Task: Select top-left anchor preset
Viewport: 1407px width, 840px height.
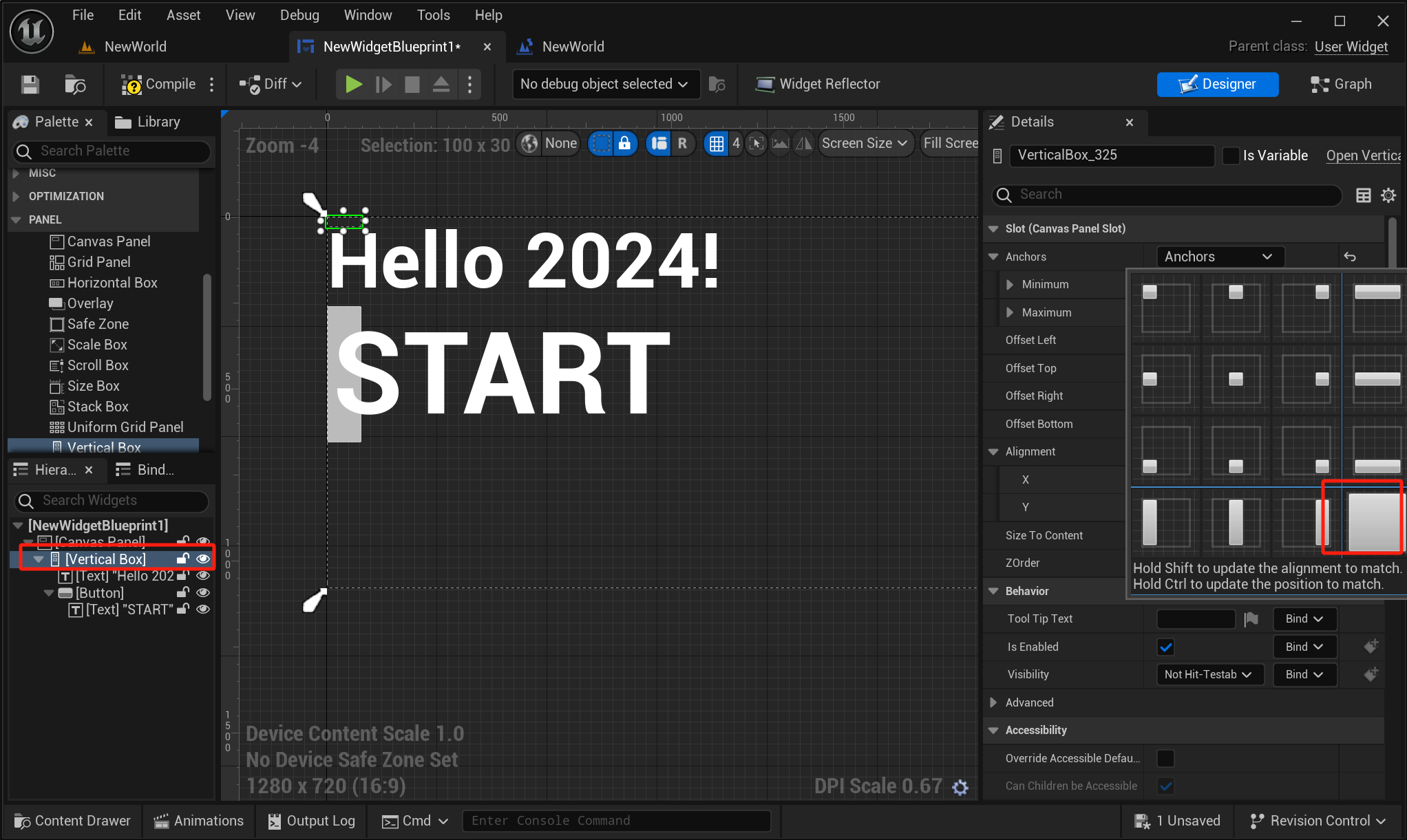Action: pos(1165,309)
